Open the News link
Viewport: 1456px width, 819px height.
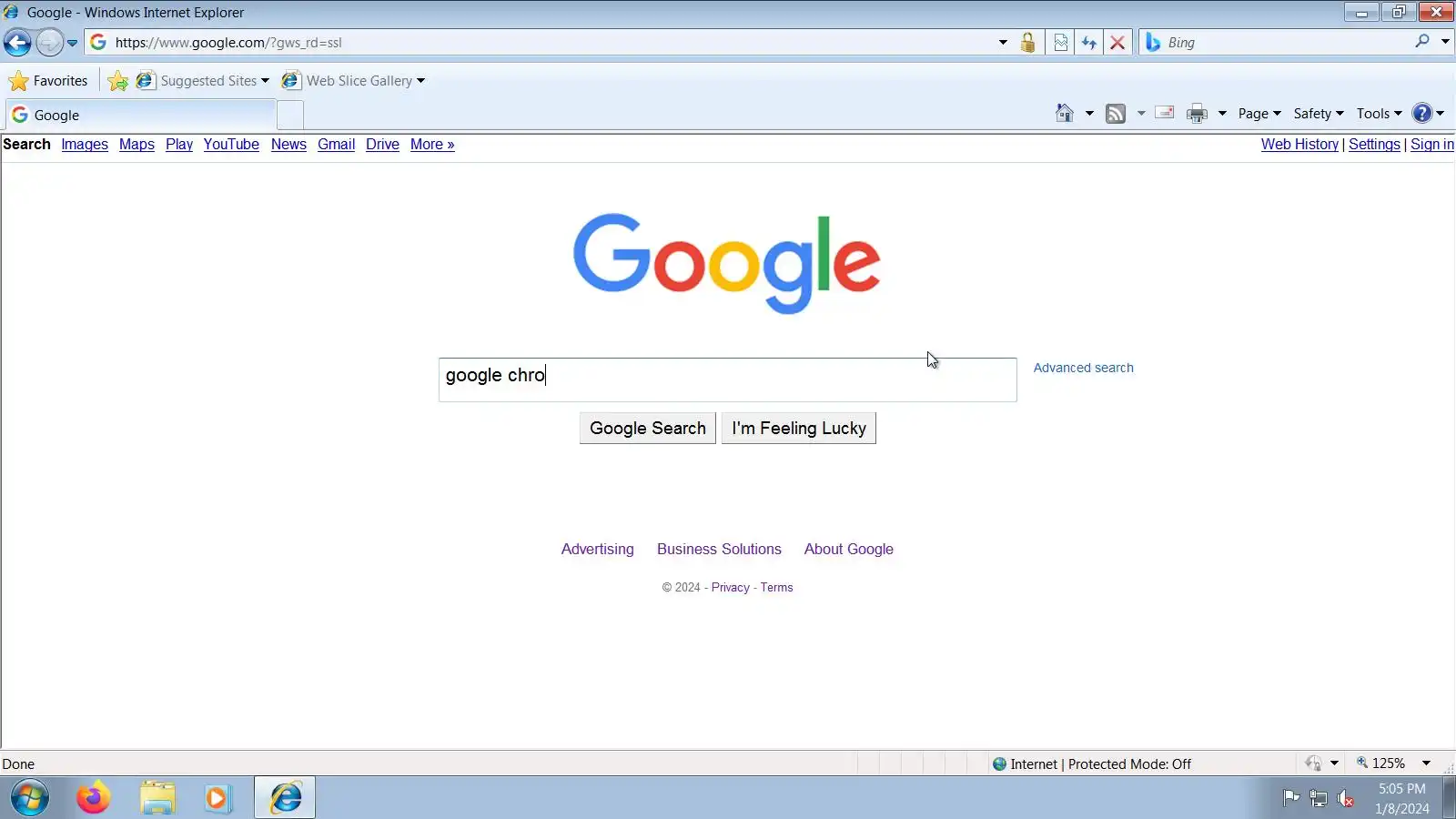288,145
